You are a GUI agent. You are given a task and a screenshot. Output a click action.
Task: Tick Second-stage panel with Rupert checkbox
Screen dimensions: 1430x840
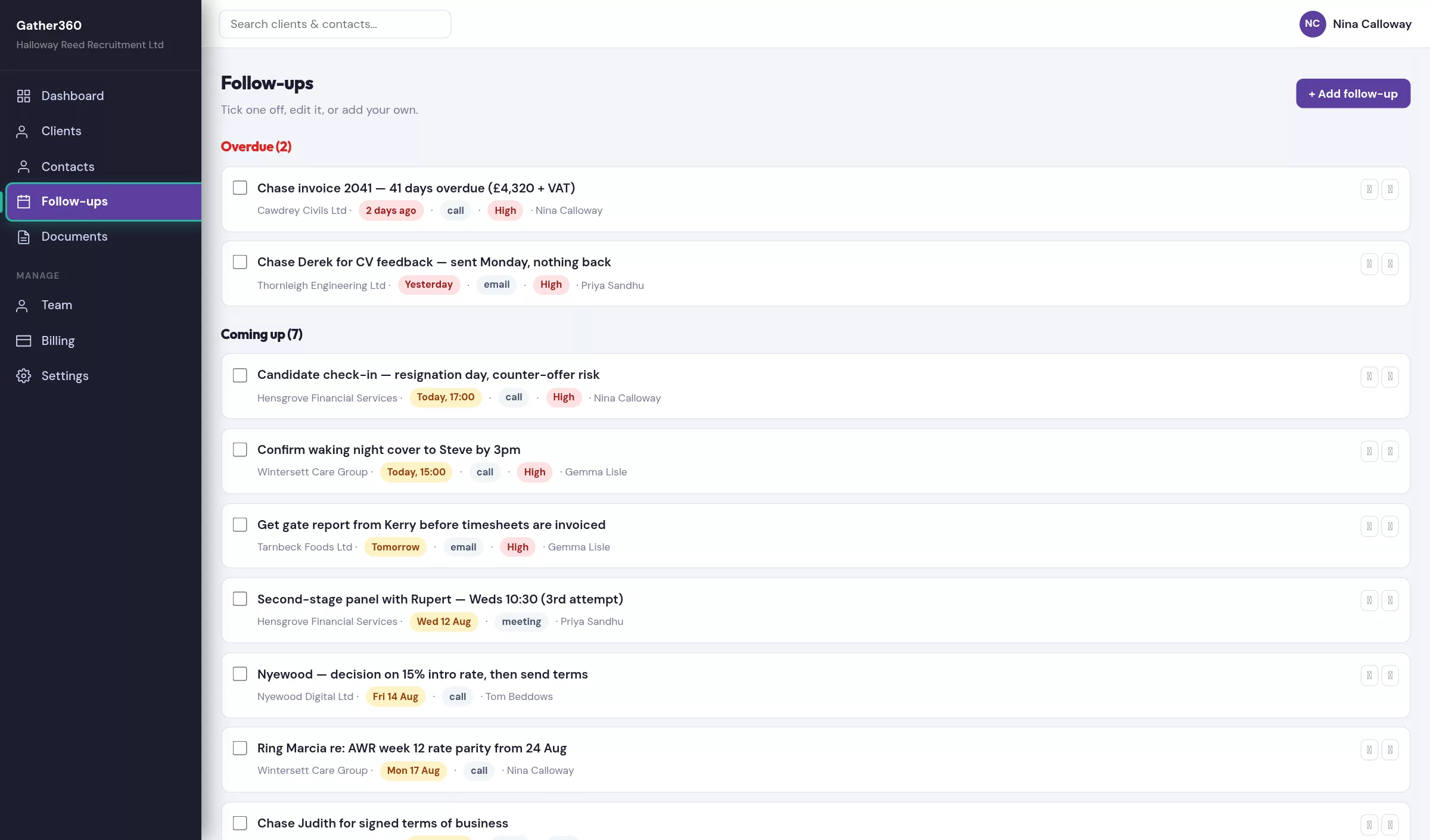coord(240,599)
